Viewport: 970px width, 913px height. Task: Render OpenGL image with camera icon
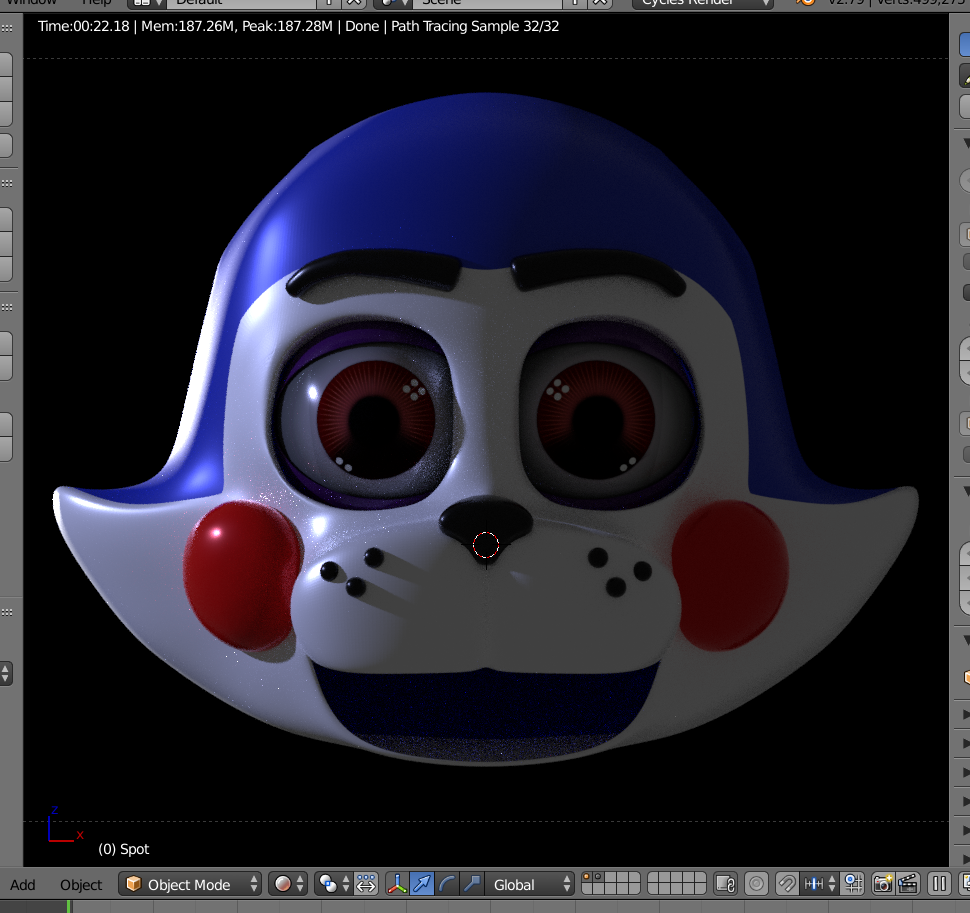(x=883, y=885)
